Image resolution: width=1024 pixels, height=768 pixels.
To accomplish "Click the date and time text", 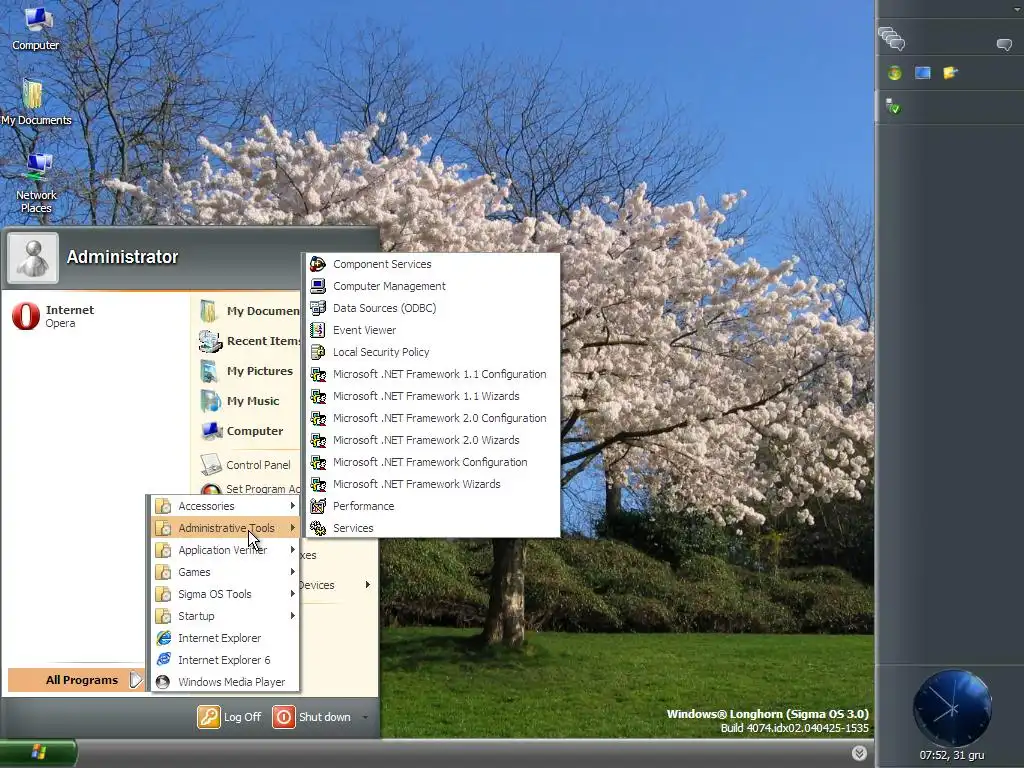I will coord(952,756).
